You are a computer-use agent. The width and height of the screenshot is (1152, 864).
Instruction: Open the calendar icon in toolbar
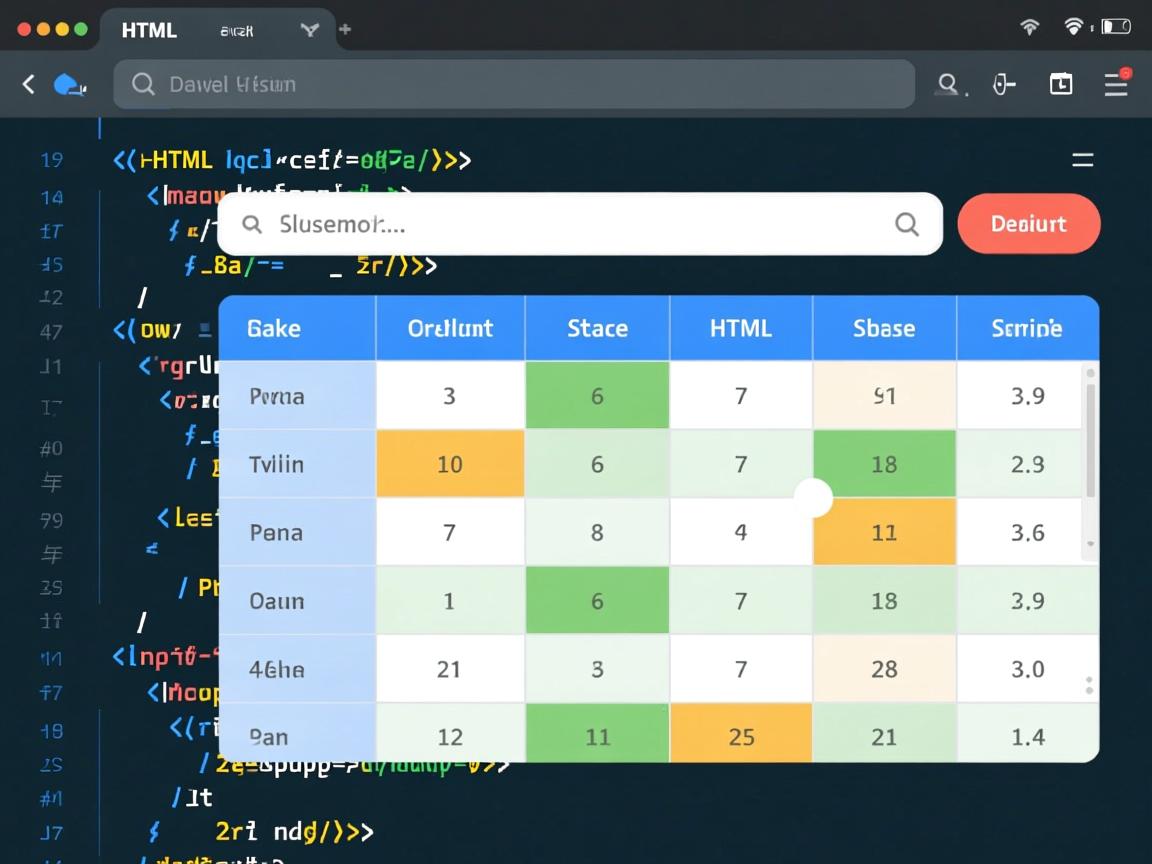click(1061, 85)
